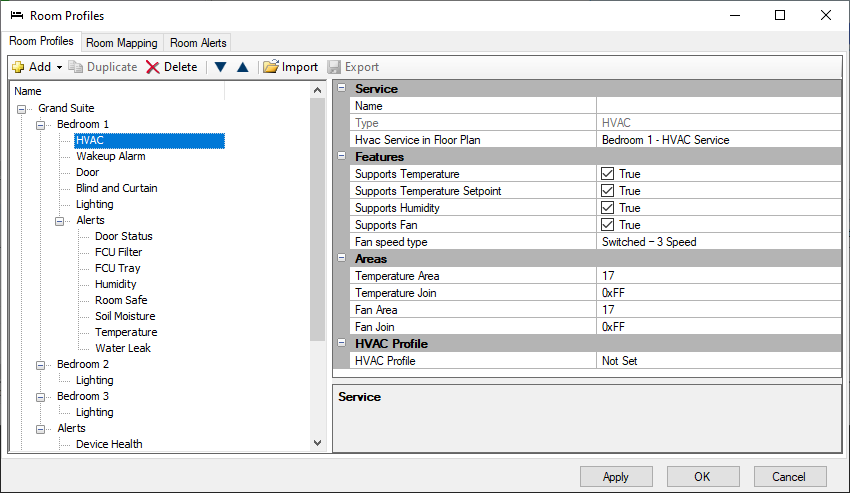The height and width of the screenshot is (493, 850).
Task: Move item down with down arrow
Action: click(221, 67)
